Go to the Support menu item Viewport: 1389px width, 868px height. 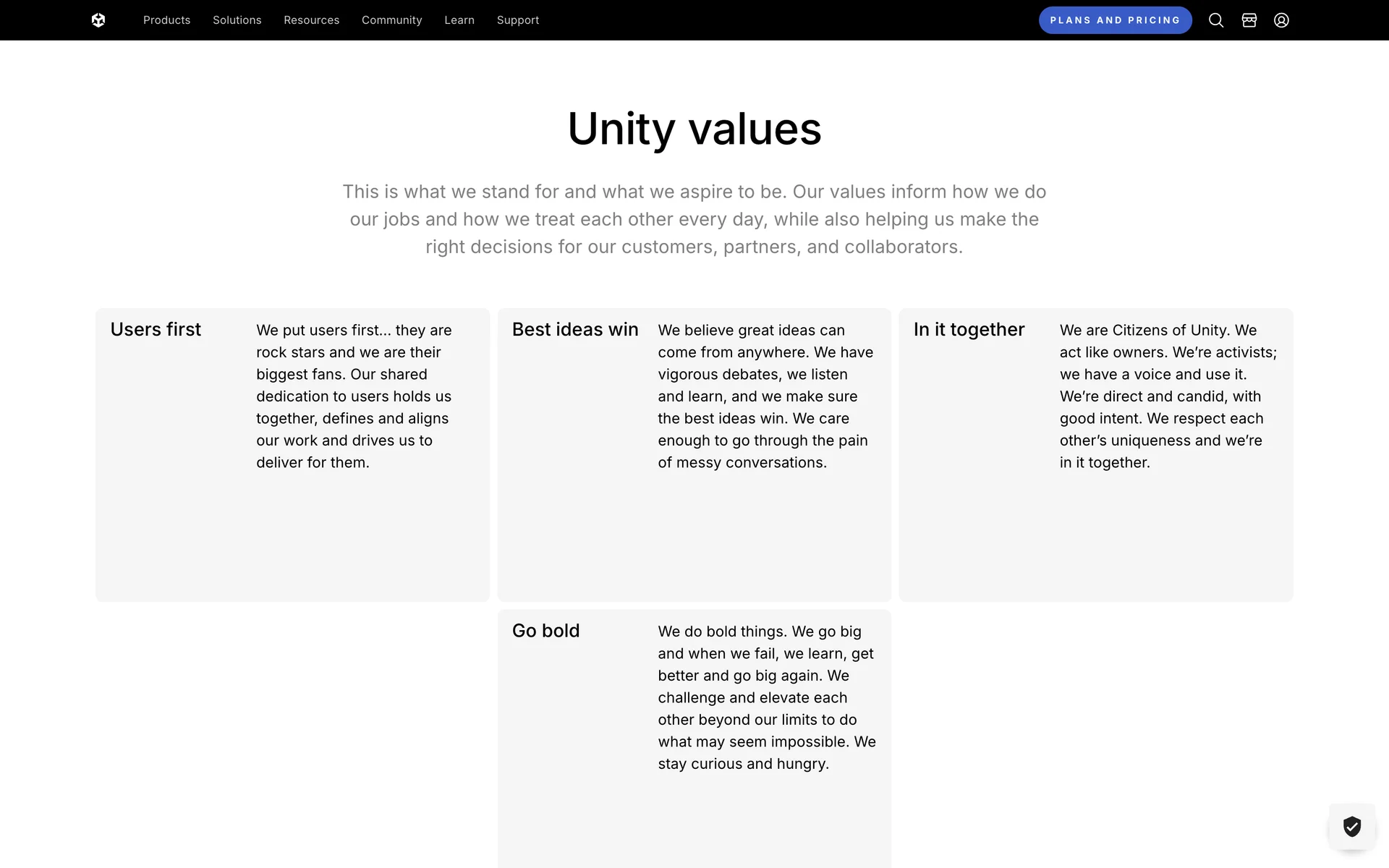click(517, 20)
